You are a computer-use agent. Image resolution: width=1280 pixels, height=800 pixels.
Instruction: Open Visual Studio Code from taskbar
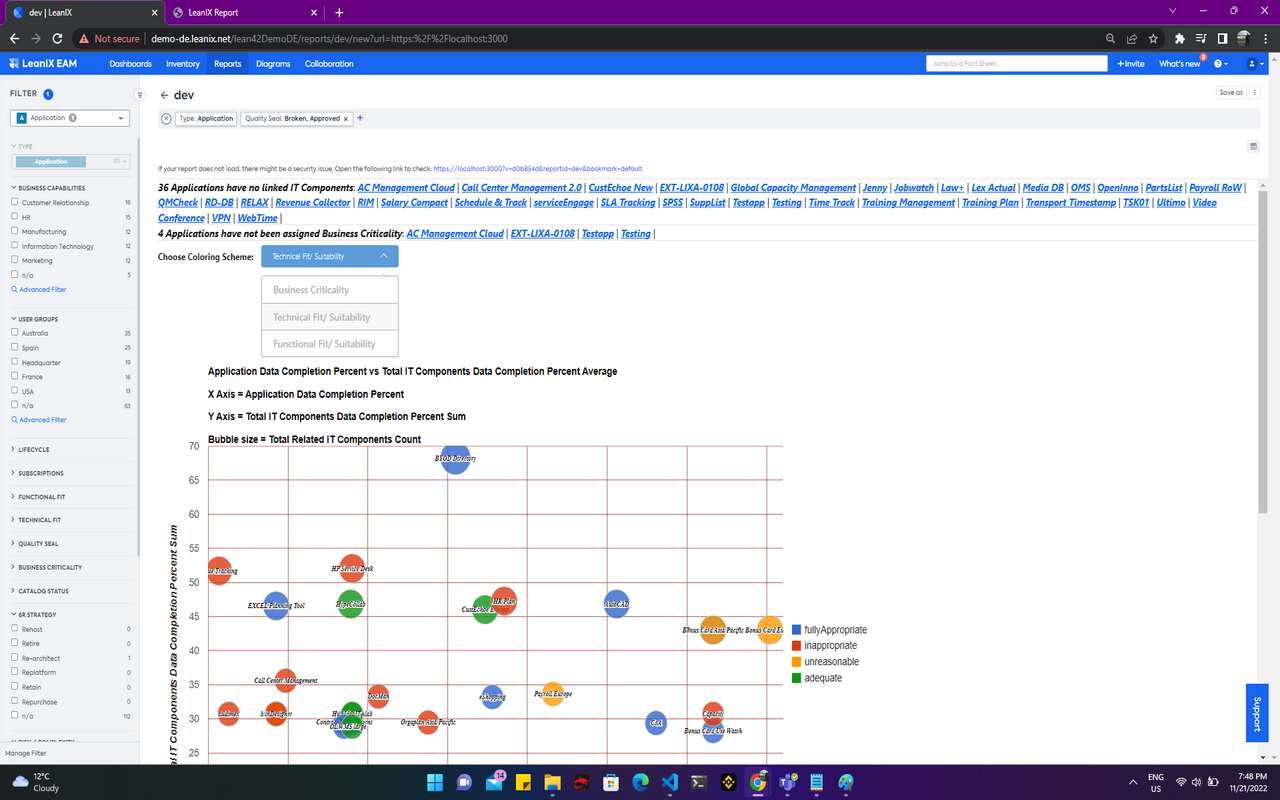coord(670,782)
